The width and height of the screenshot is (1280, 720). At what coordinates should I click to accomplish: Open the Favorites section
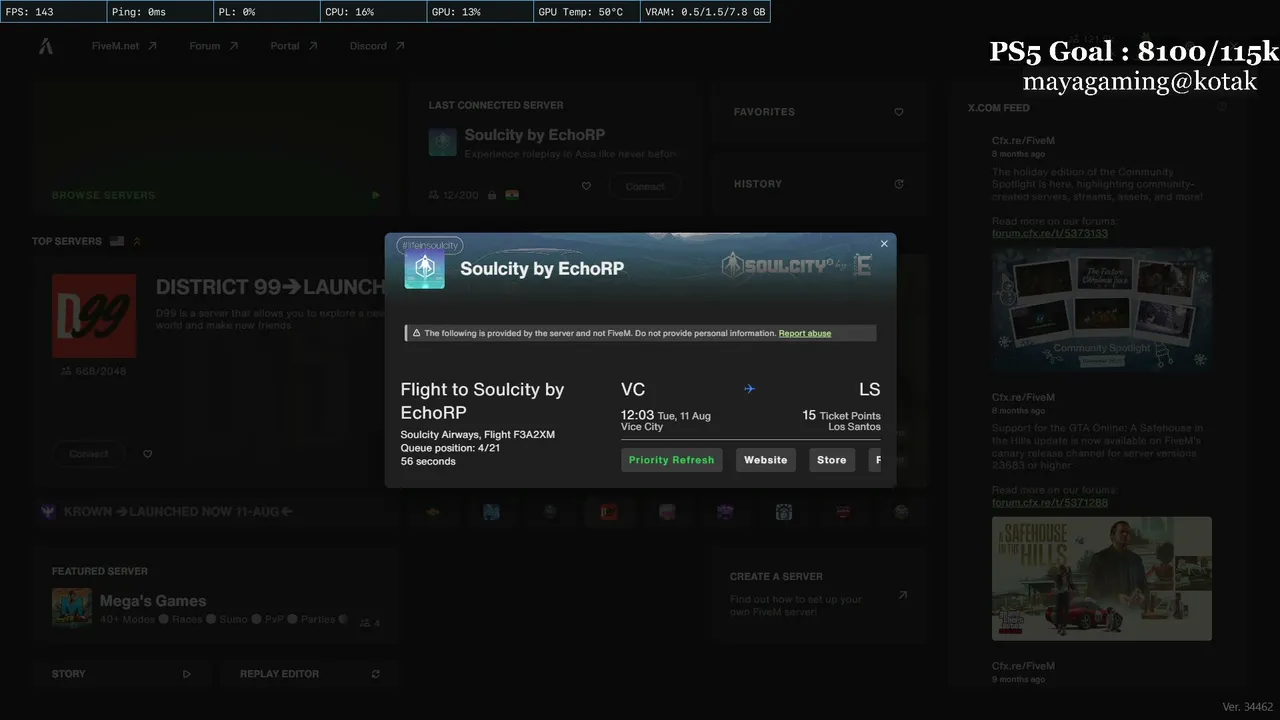[x=818, y=112]
